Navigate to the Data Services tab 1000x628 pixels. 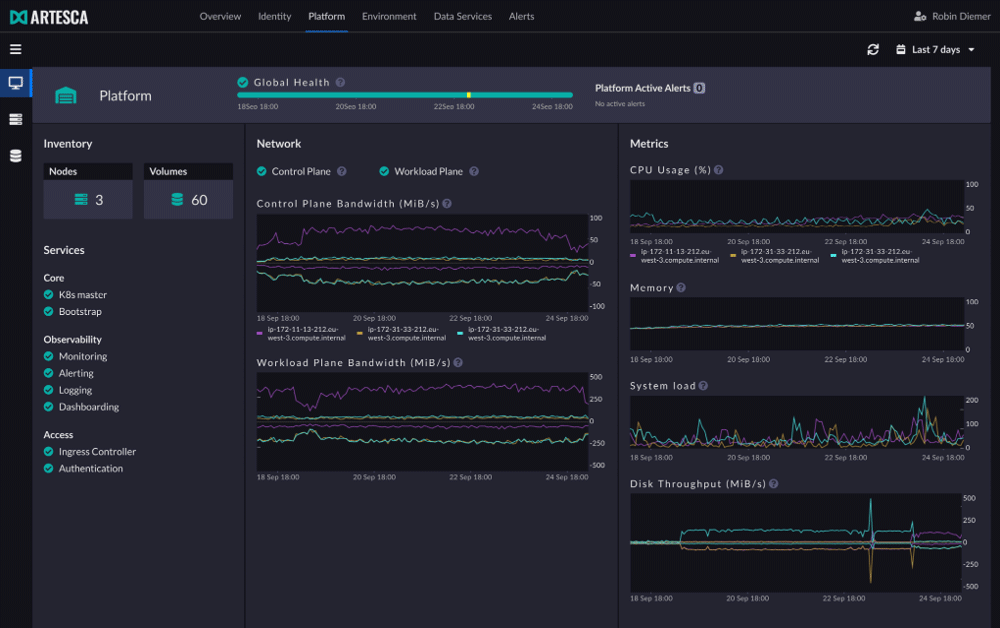462,17
